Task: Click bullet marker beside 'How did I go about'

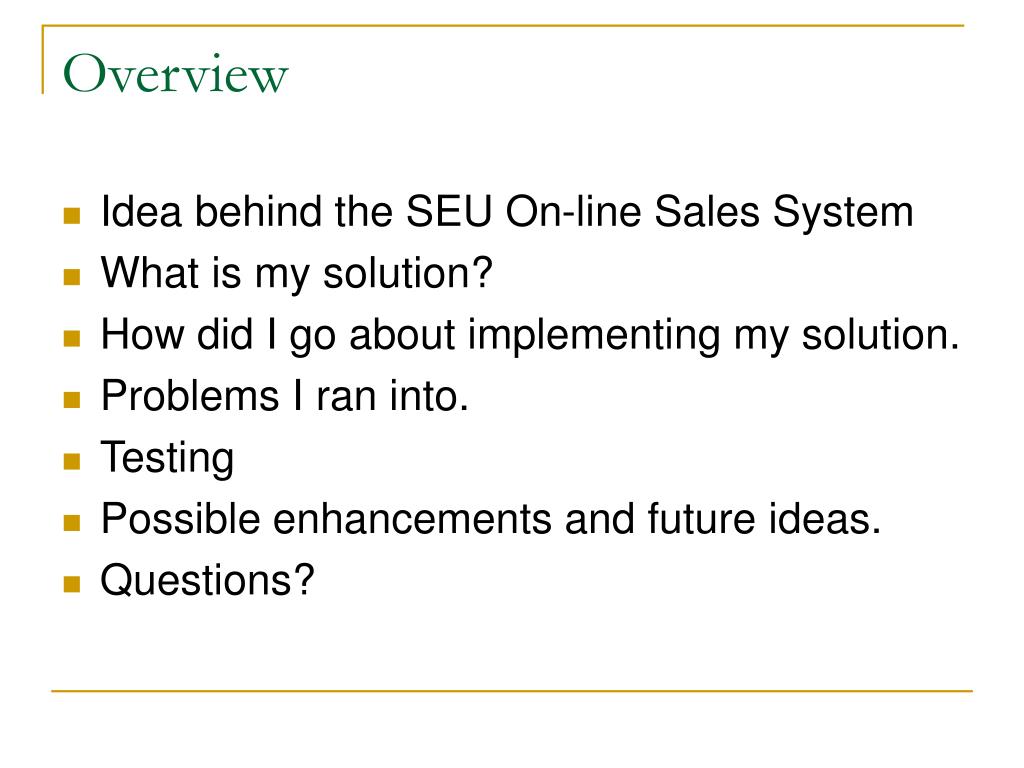Action: click(72, 338)
